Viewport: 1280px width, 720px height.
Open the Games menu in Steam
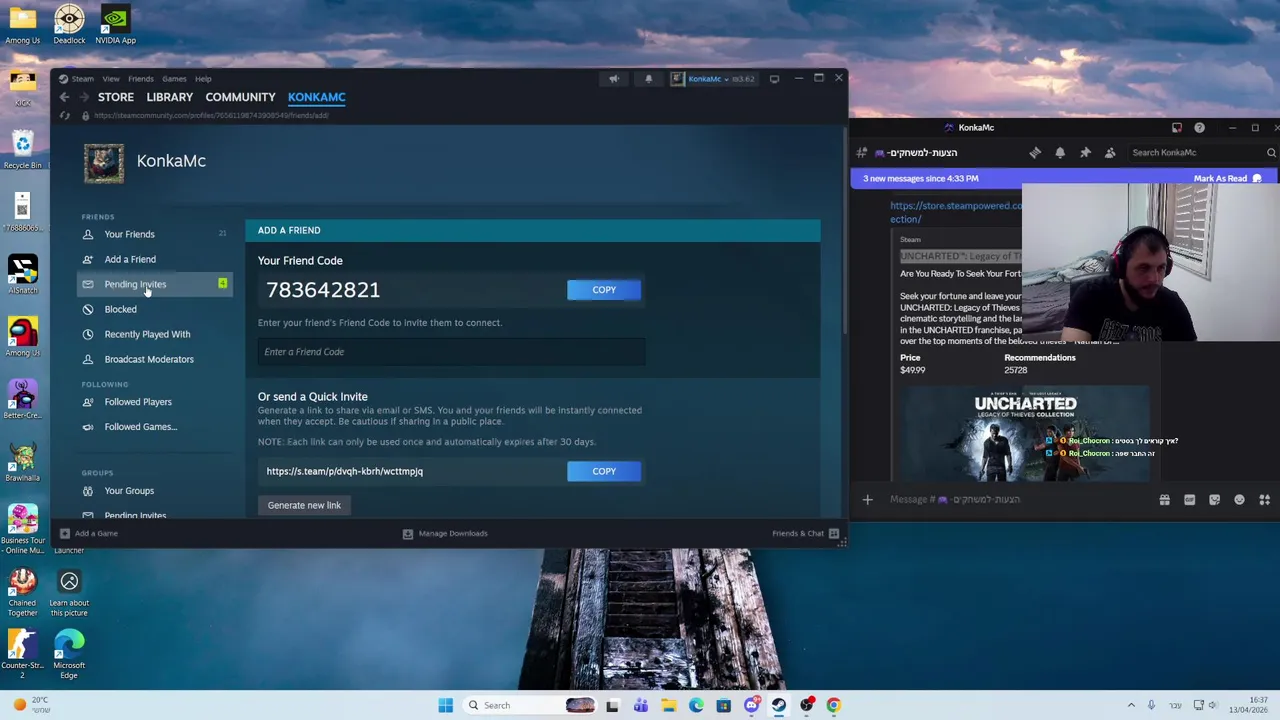[174, 79]
